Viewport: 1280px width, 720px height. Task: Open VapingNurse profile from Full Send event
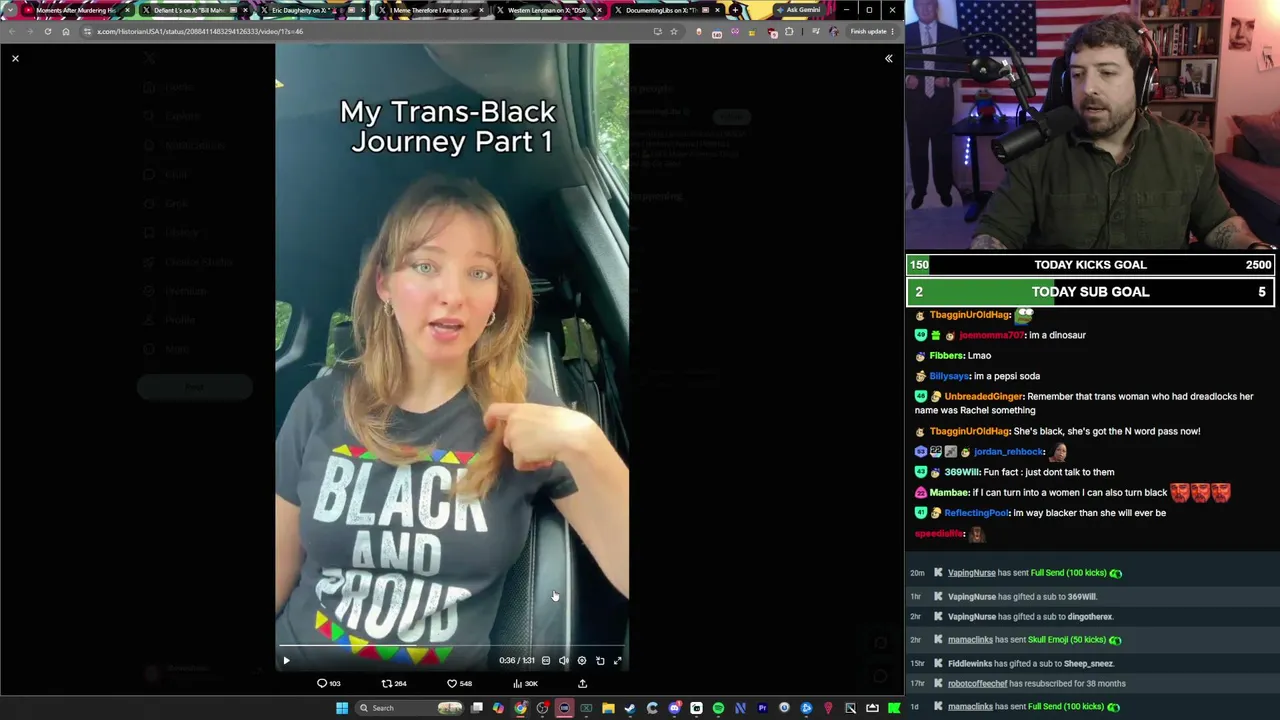pos(971,573)
